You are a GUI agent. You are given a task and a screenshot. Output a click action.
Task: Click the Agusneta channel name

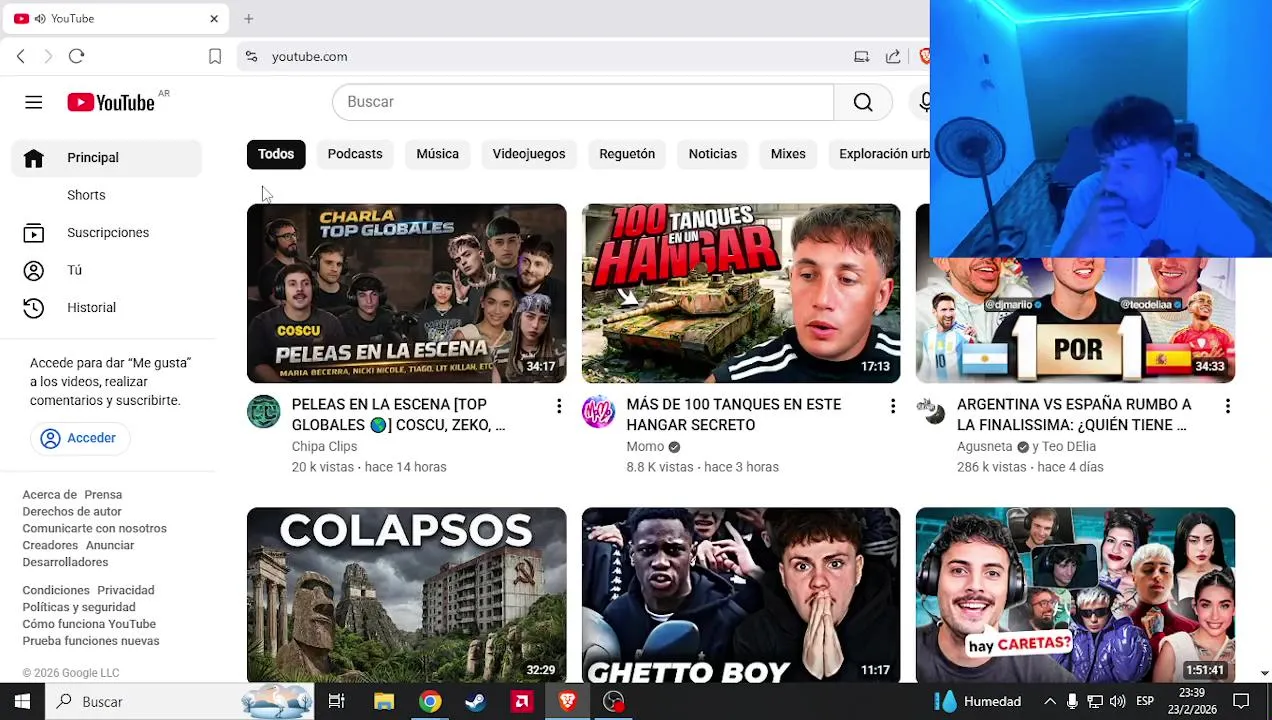[985, 447]
